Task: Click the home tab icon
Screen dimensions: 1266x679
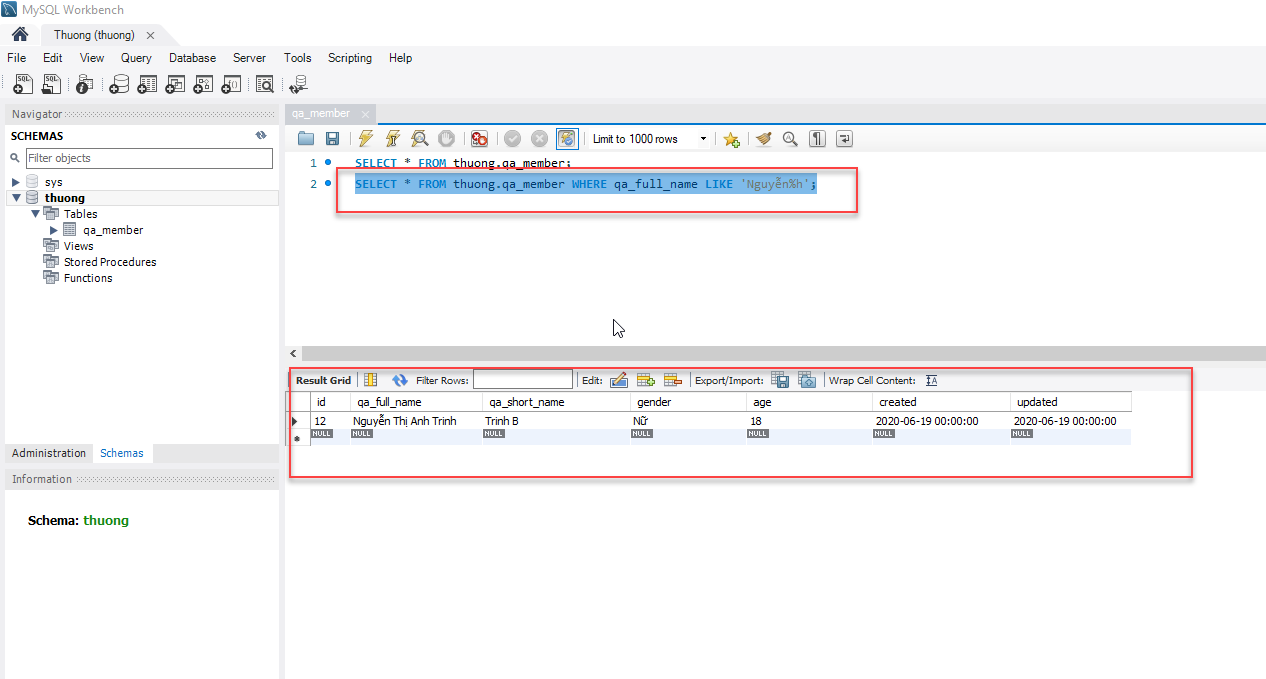Action: (x=20, y=34)
